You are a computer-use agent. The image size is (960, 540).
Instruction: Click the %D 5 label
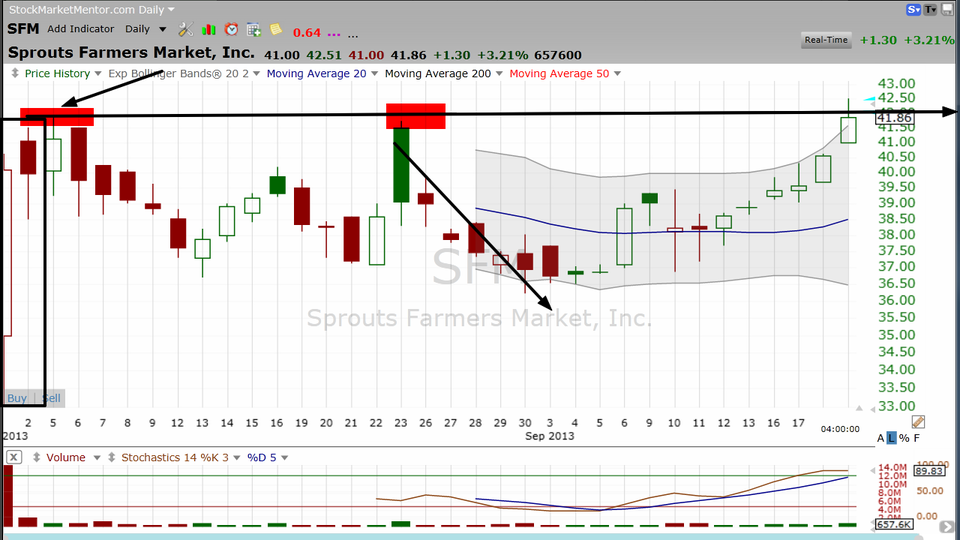tap(261, 457)
